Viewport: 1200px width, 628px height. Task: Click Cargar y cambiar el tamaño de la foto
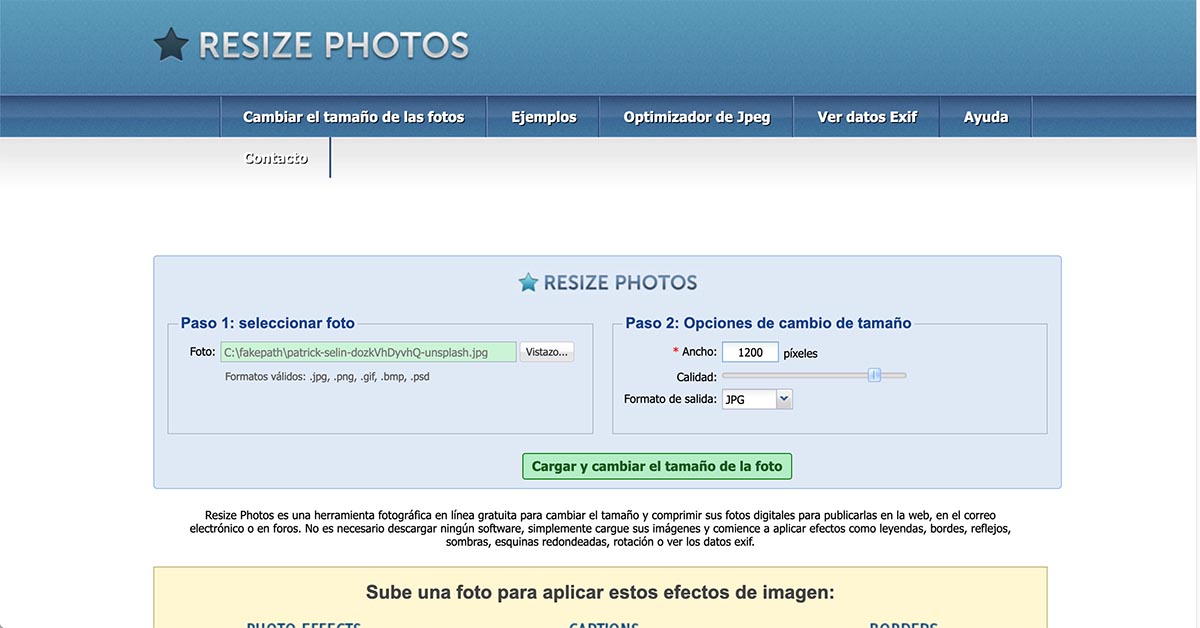657,466
